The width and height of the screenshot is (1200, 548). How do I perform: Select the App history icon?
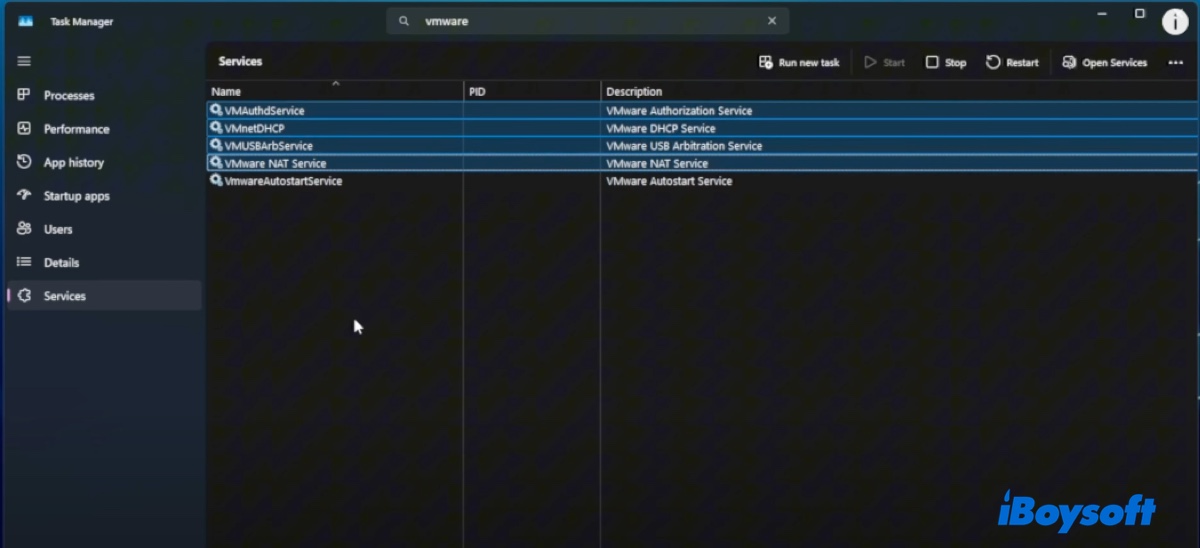25,162
